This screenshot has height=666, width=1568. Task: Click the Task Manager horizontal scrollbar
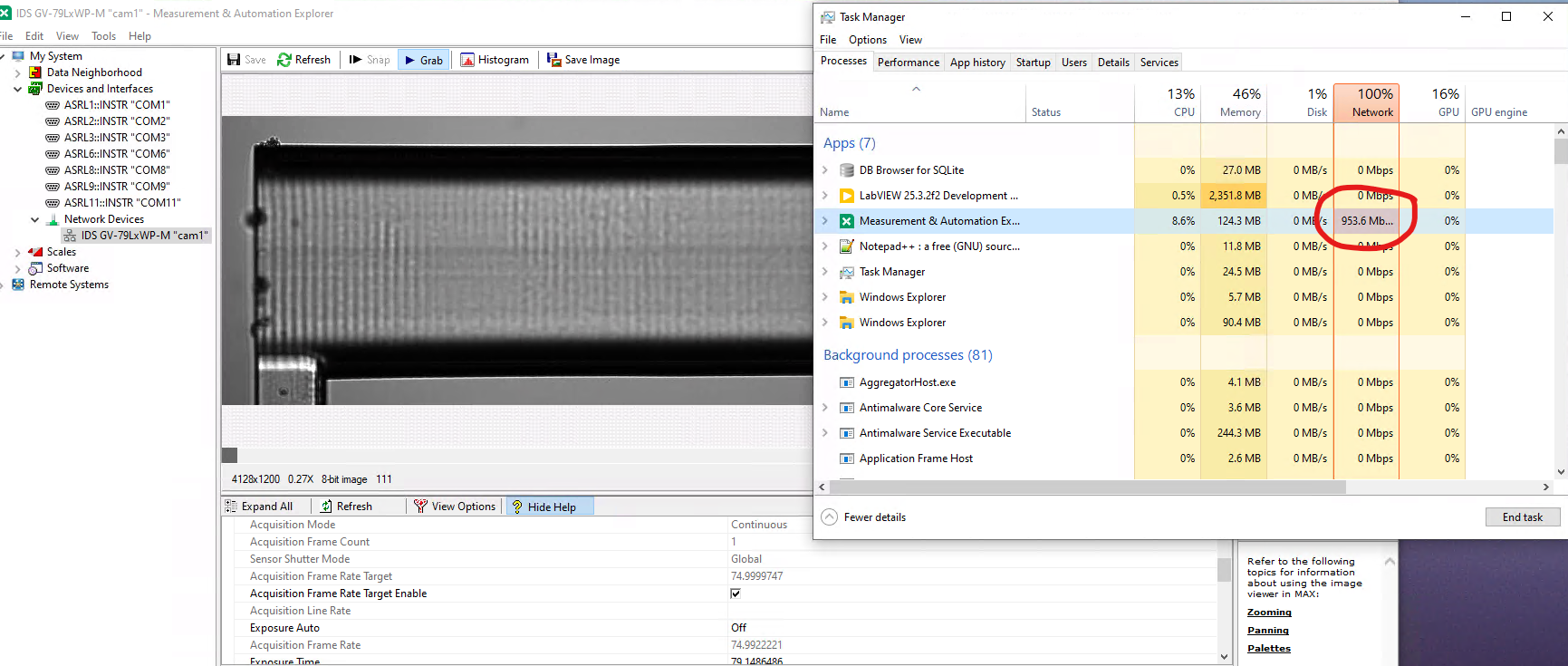coord(1087,487)
